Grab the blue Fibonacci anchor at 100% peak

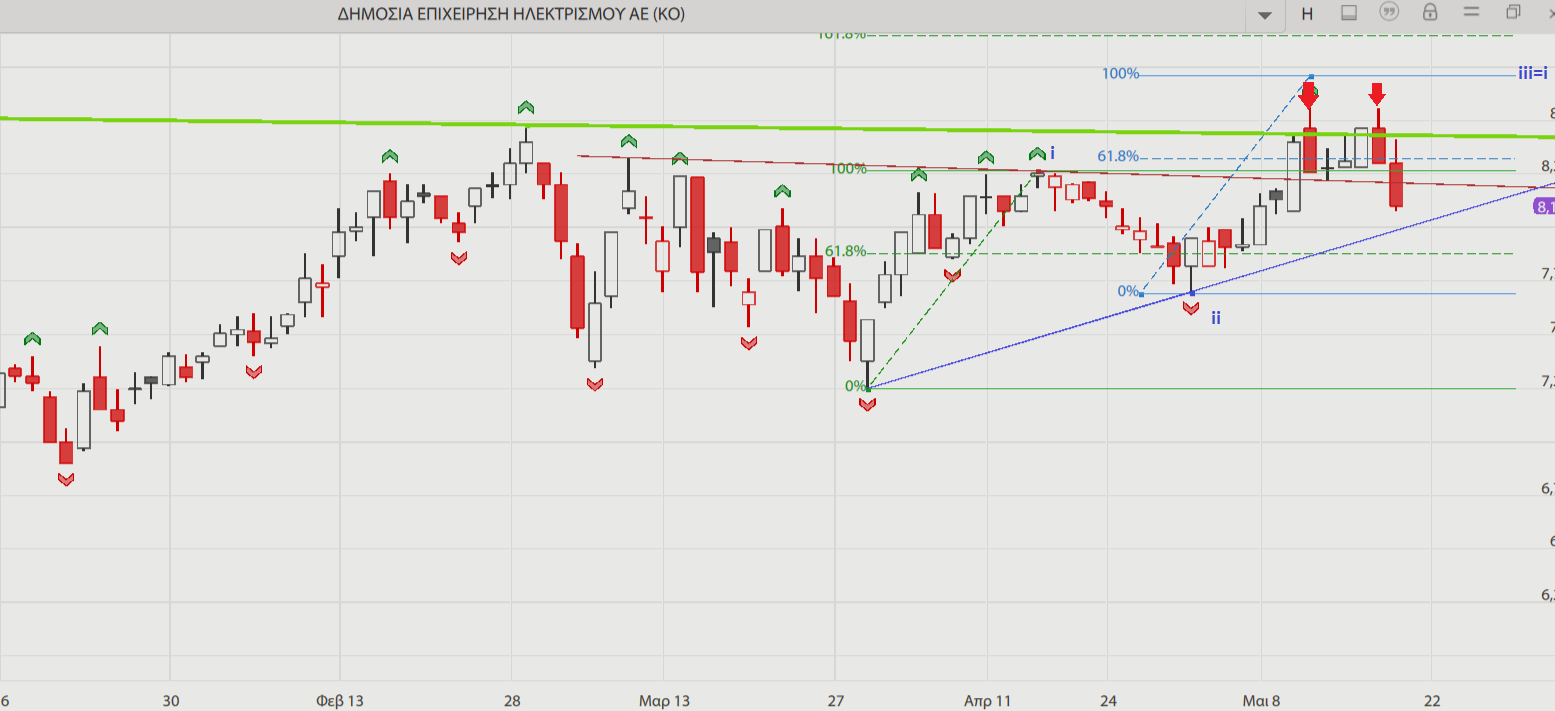coord(1311,77)
